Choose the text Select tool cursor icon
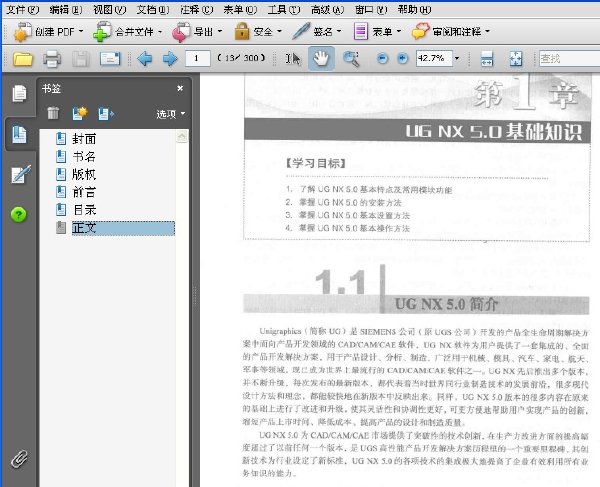This screenshot has width=600, height=487. (293, 59)
